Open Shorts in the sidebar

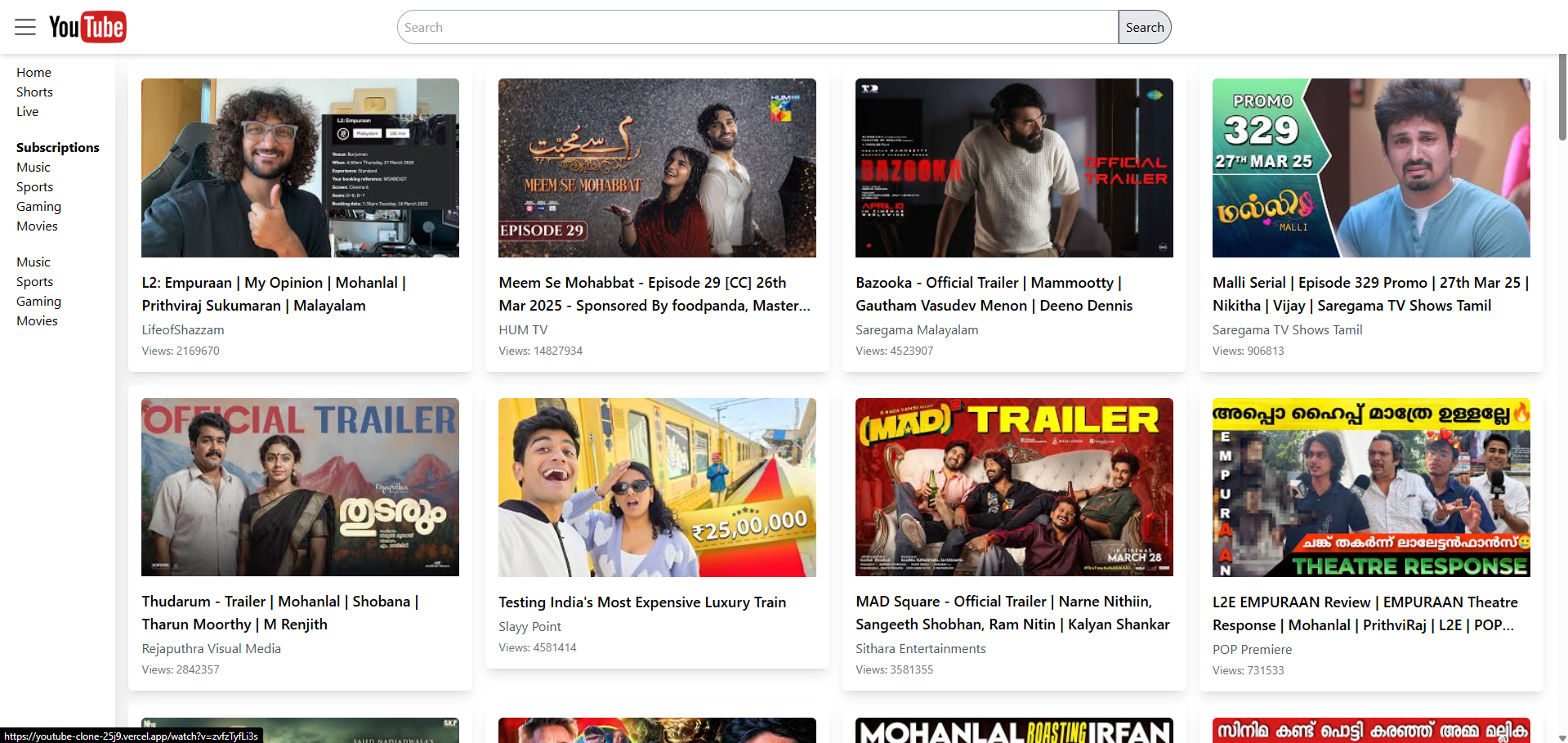(34, 92)
